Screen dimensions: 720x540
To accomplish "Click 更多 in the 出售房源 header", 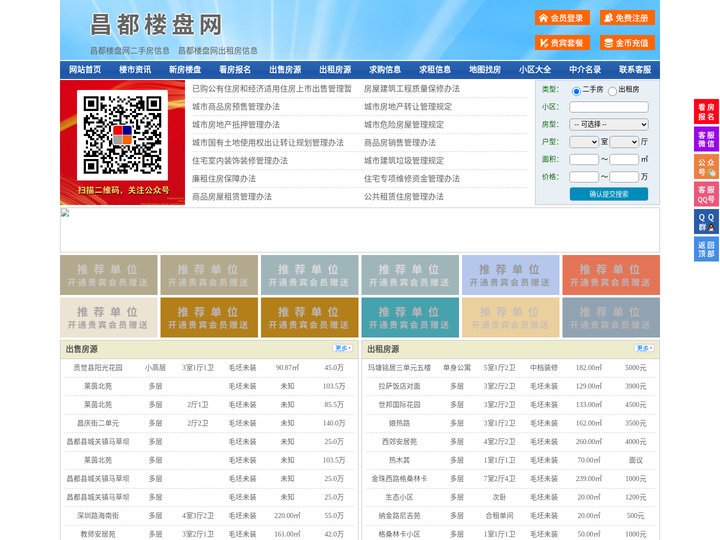I will click(343, 349).
